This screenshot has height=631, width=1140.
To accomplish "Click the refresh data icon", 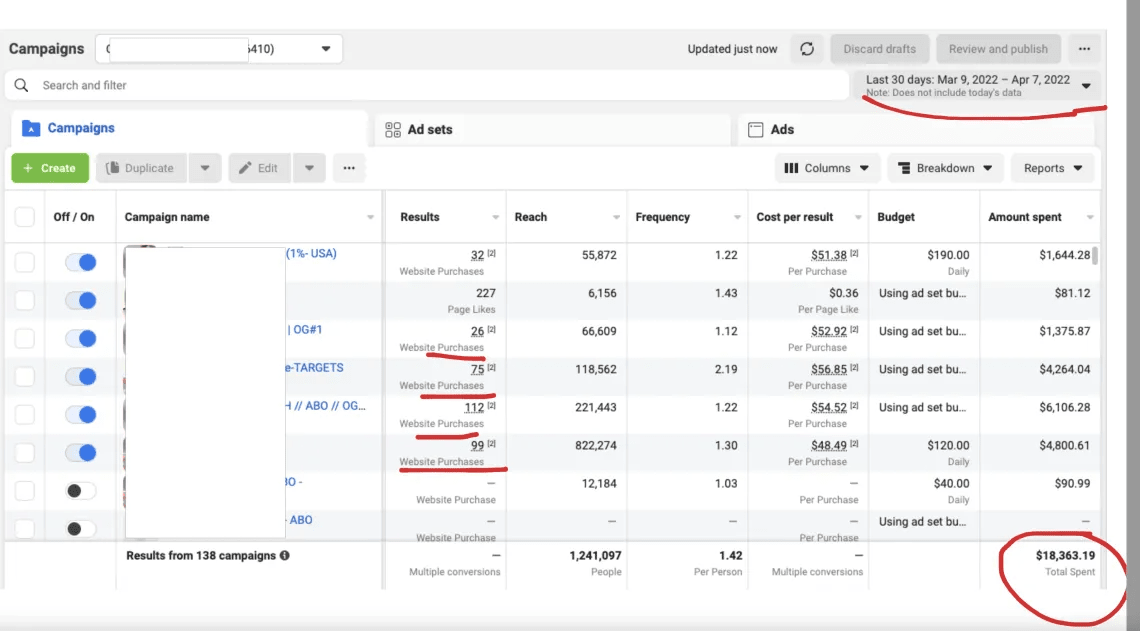I will [x=807, y=49].
